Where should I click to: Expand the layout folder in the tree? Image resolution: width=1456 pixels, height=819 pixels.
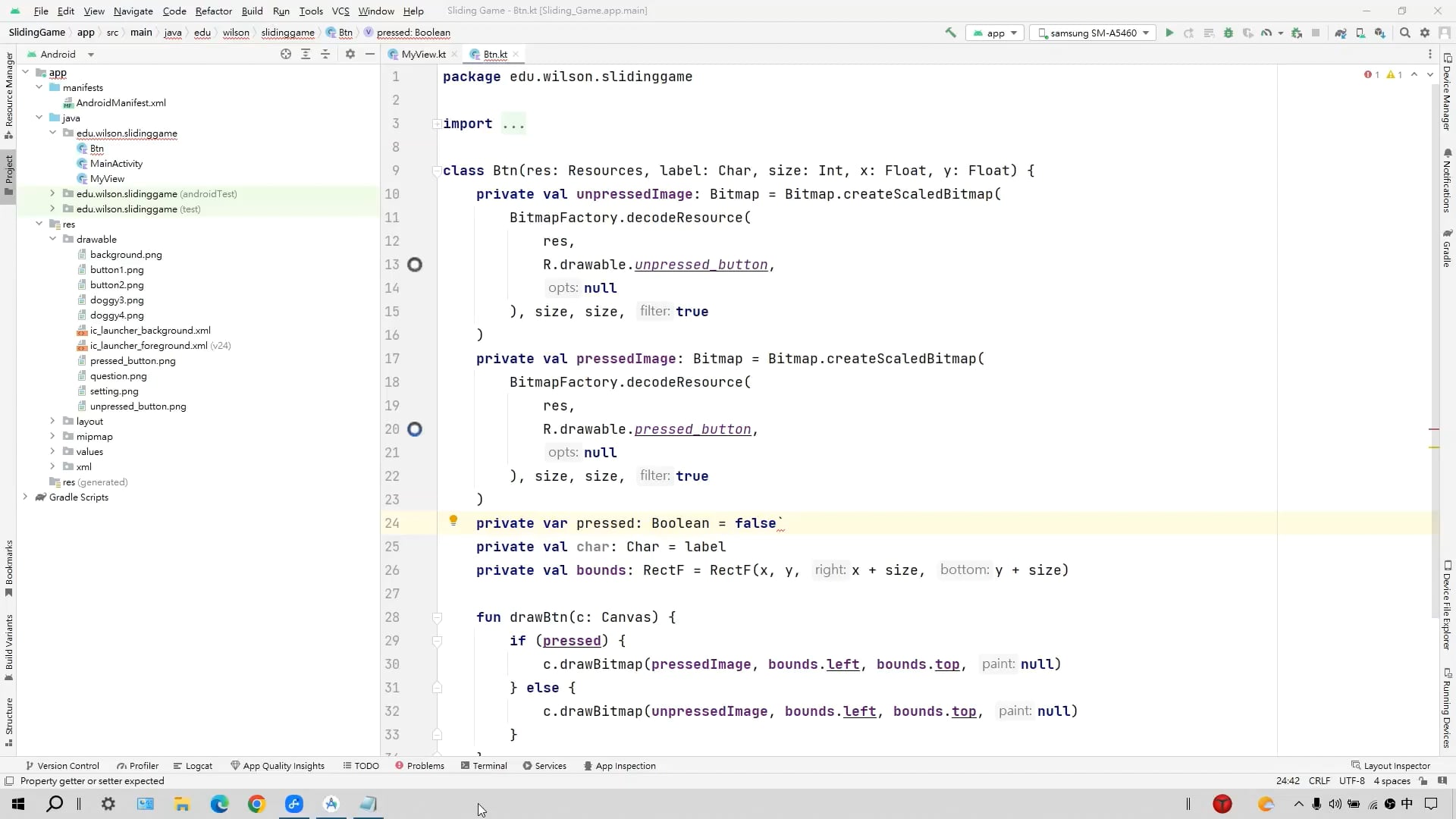click(x=52, y=421)
